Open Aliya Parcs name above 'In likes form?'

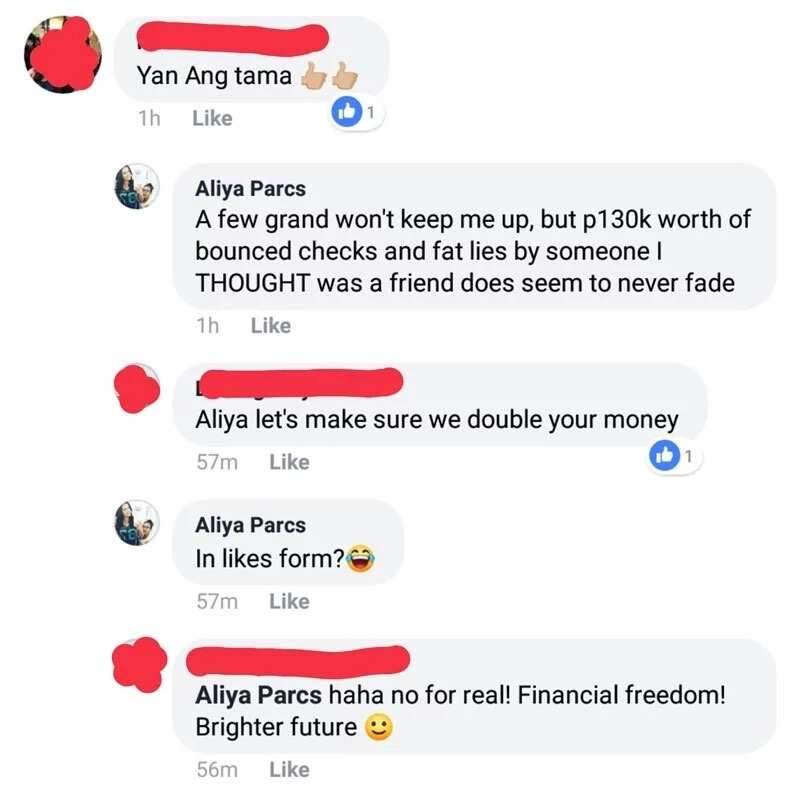point(251,525)
